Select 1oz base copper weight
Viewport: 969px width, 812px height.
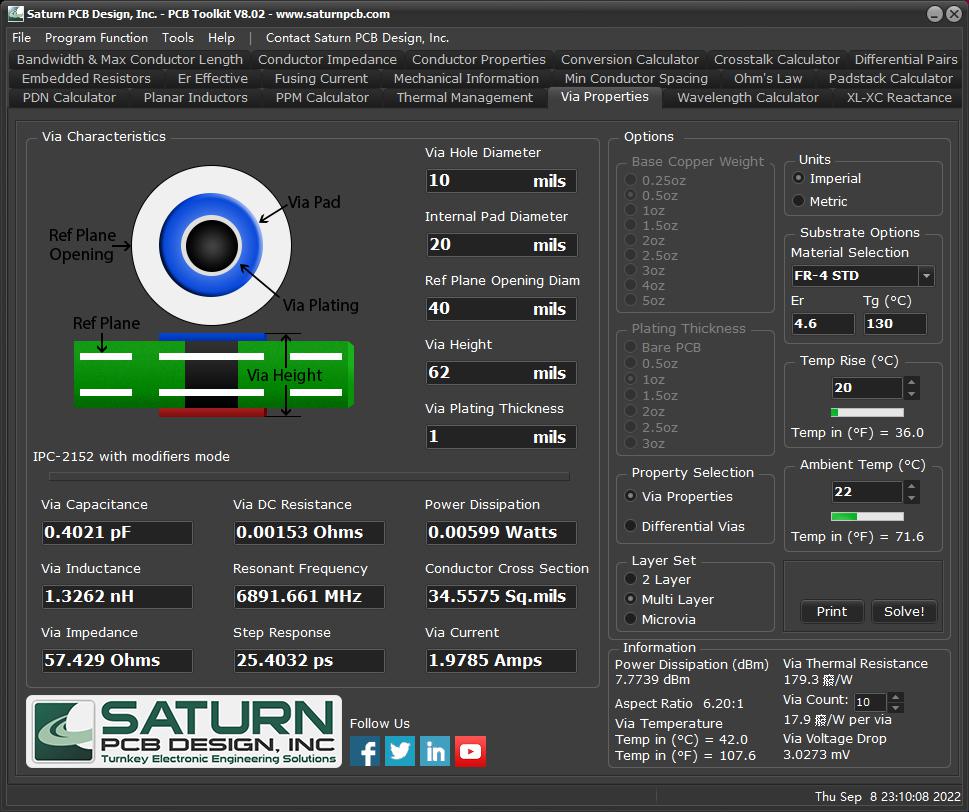click(x=645, y=210)
